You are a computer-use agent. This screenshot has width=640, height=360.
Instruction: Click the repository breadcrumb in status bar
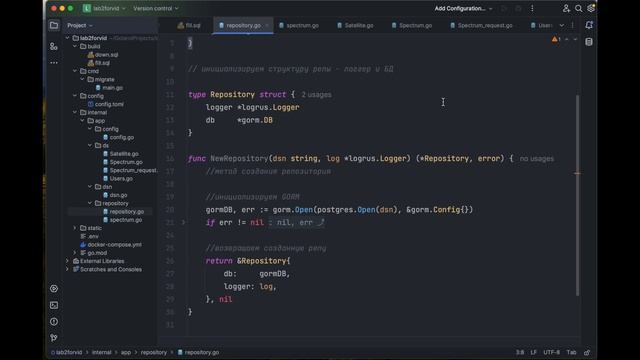[x=154, y=352]
